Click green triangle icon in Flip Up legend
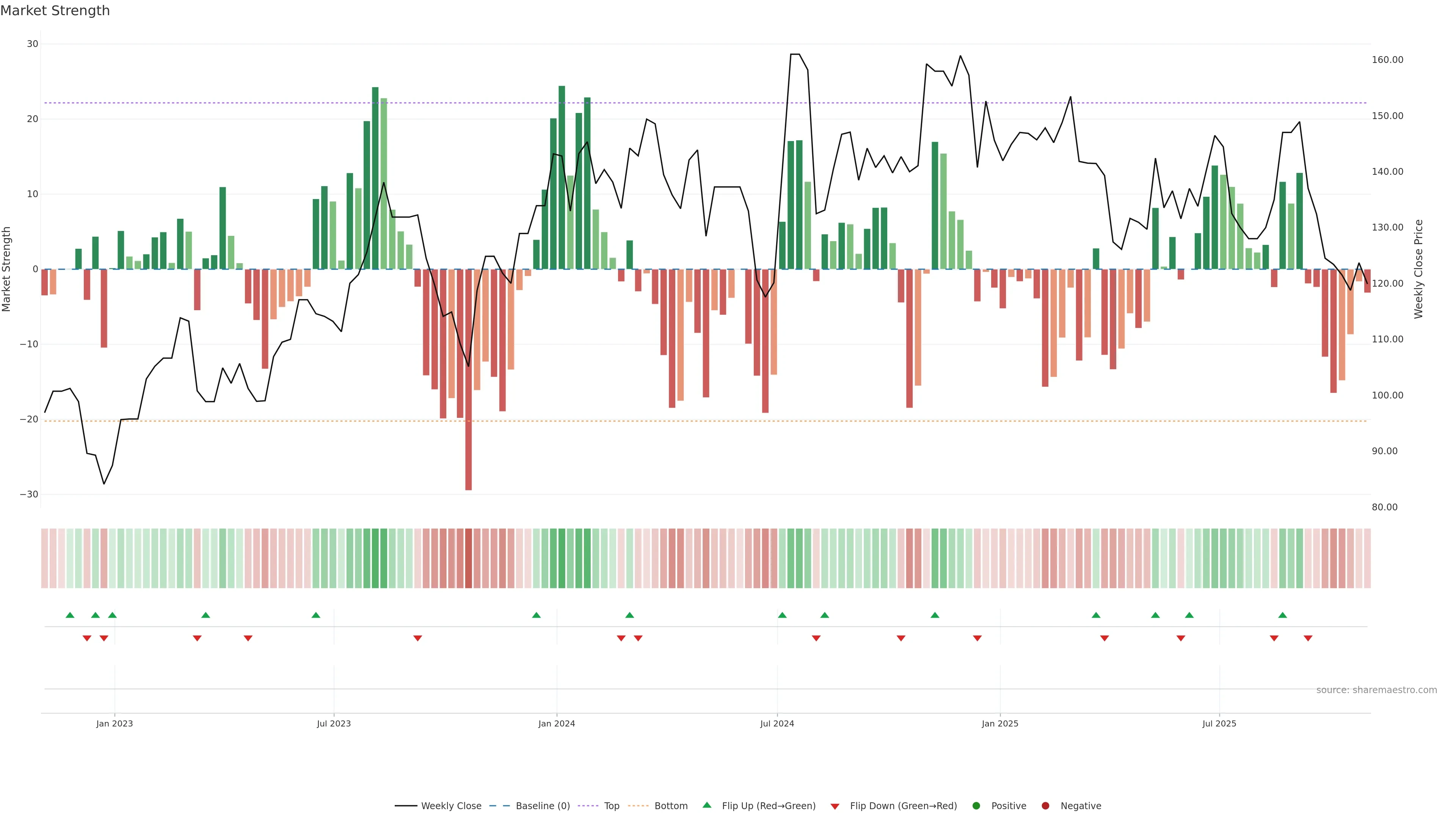Image resolution: width=1456 pixels, height=819 pixels. pyautogui.click(x=706, y=805)
